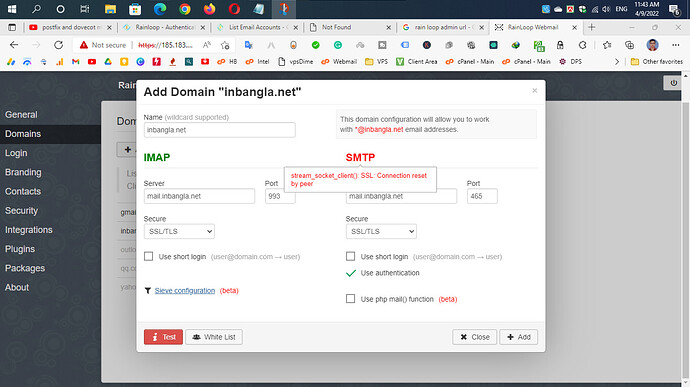Switch to Not Found tab

click(350, 27)
